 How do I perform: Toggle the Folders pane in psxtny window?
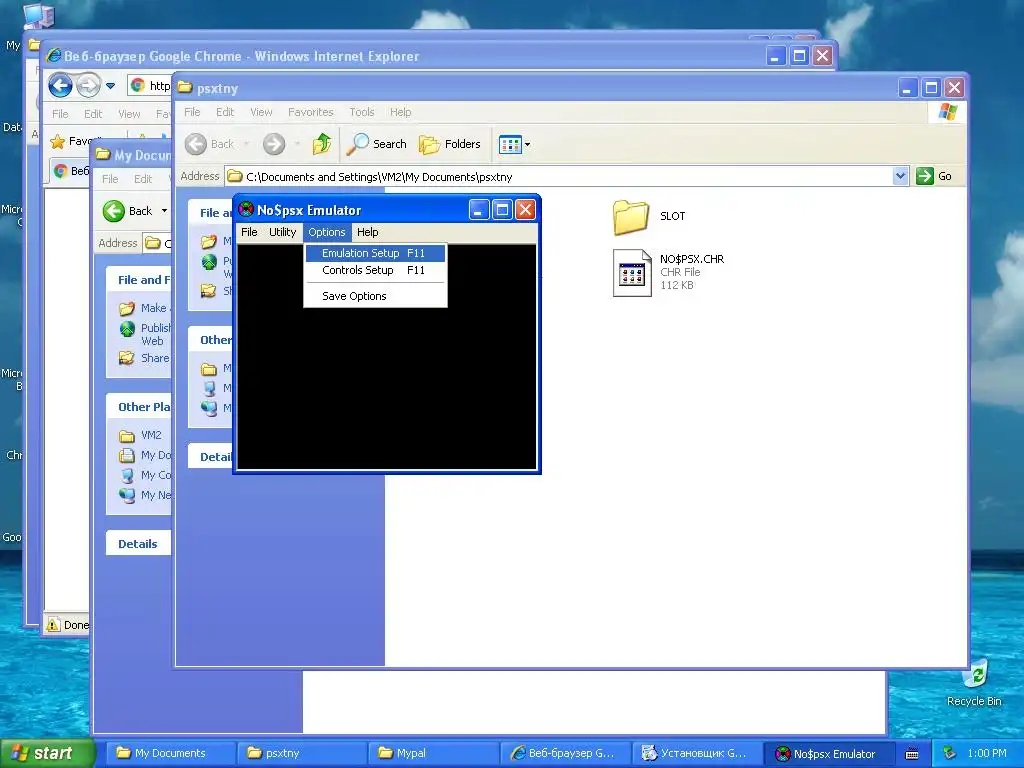click(x=449, y=144)
